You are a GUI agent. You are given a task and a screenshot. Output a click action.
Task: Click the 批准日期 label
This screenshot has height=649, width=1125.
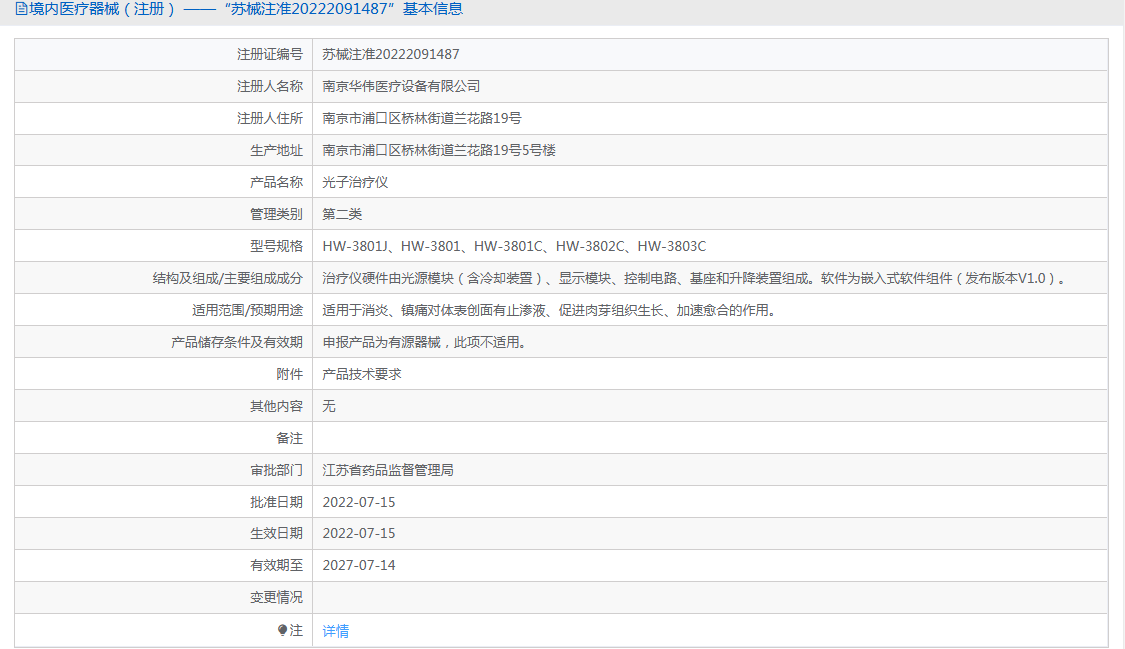(x=276, y=502)
